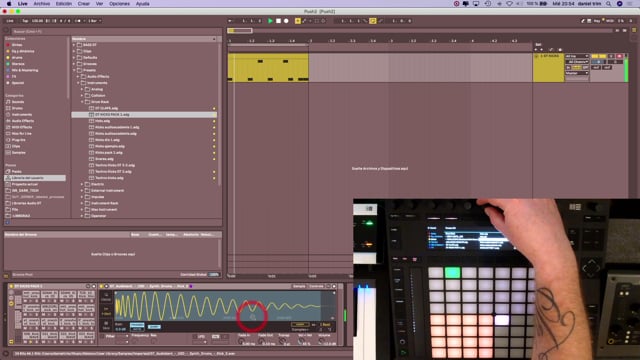Toggle the metronome in the control bar
The image size is (640, 360).
point(78,21)
